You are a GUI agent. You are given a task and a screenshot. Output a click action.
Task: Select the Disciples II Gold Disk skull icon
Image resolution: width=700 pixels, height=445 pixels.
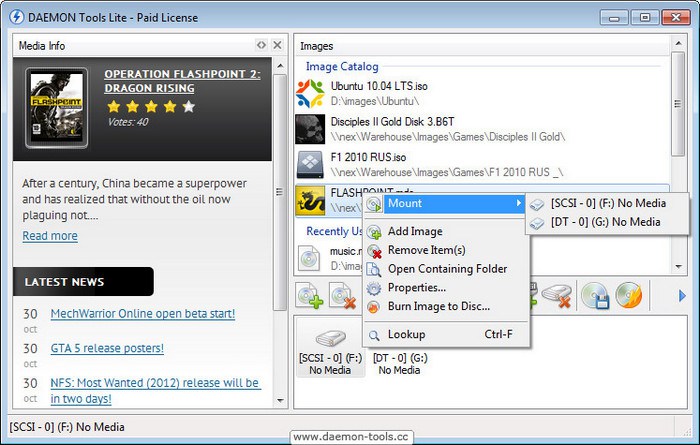point(310,129)
